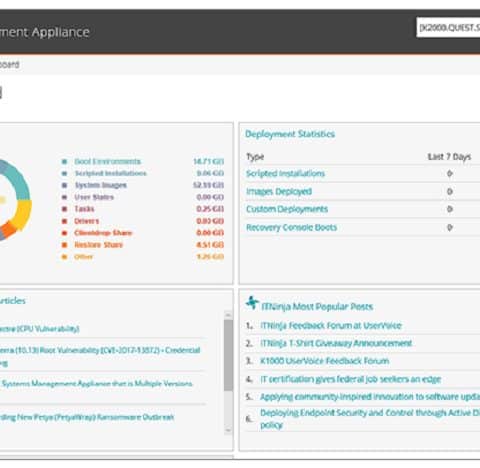Viewport: 480px width, 468px height.
Task: Open ITNinja T-Shirt Giveaway Announcement post
Action: 336,343
